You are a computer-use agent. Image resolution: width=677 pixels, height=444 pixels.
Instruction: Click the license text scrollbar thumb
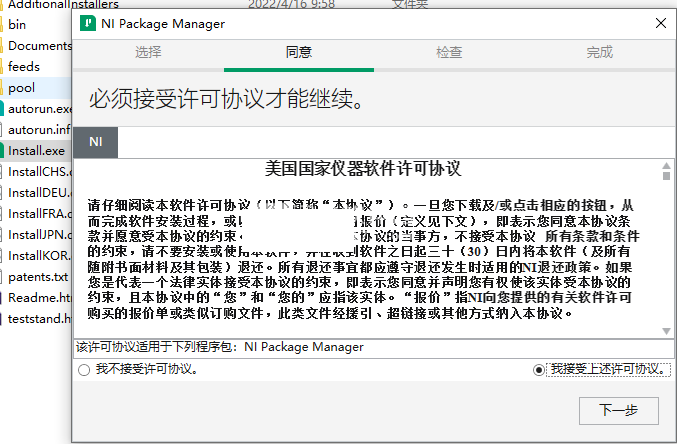point(666,176)
